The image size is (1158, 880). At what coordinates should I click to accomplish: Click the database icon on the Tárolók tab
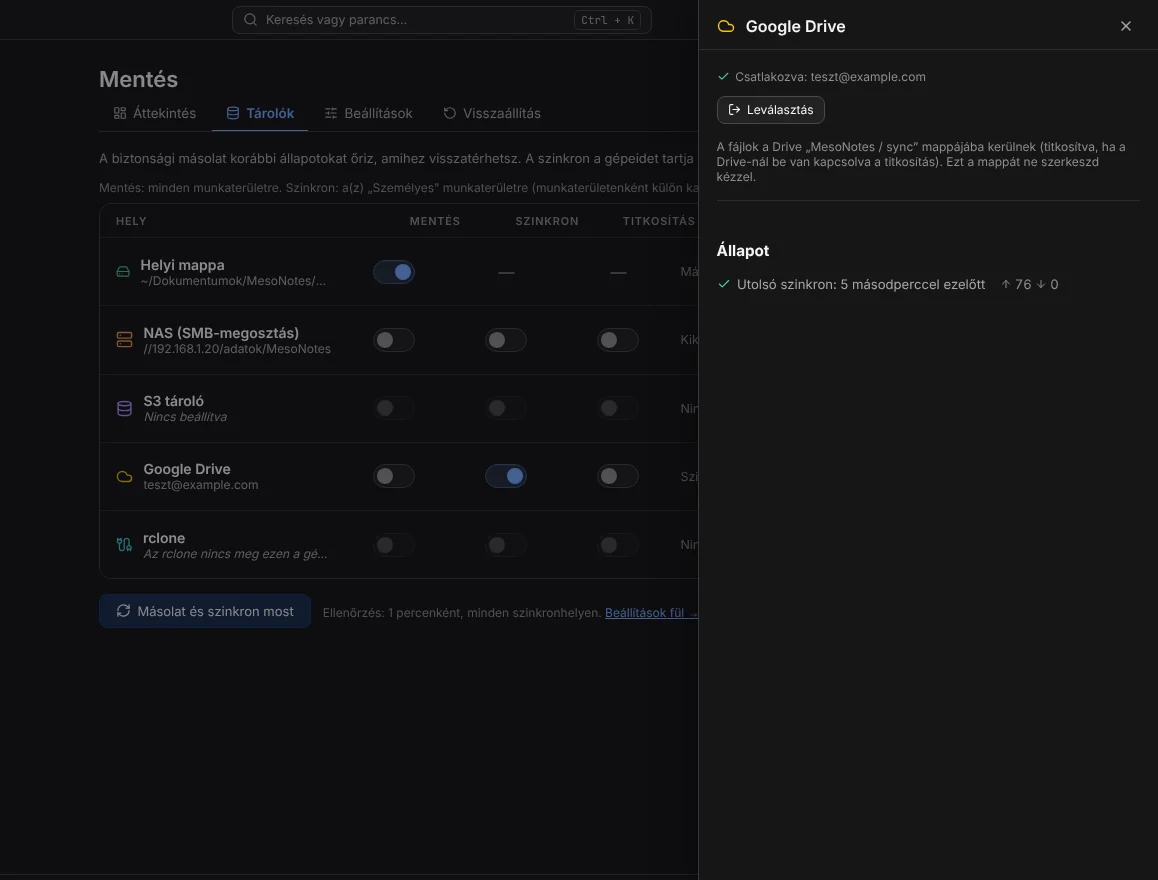[233, 113]
